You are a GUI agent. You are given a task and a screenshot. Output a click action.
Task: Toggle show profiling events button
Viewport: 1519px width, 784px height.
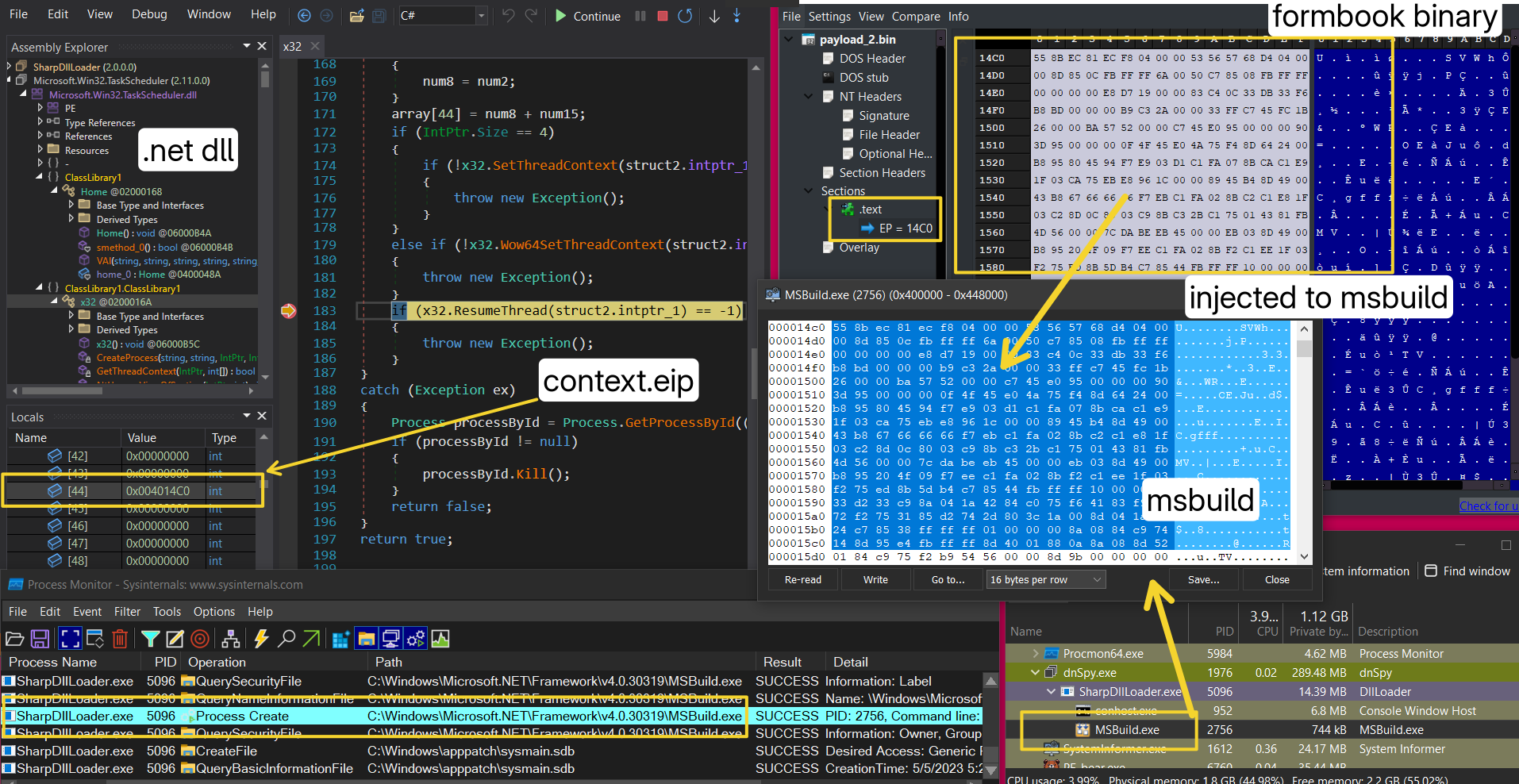[440, 639]
